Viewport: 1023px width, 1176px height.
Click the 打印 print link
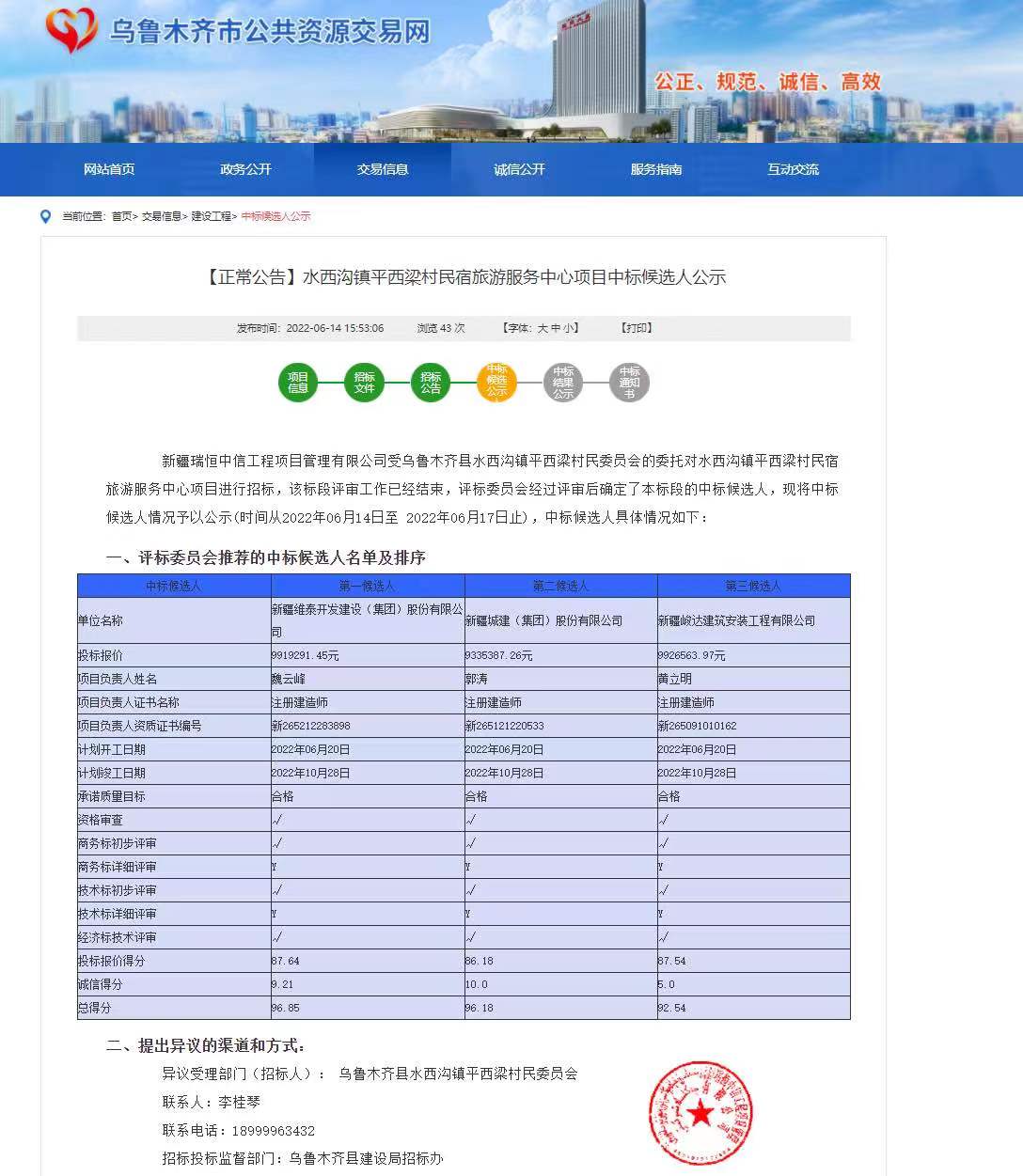pyautogui.click(x=637, y=328)
